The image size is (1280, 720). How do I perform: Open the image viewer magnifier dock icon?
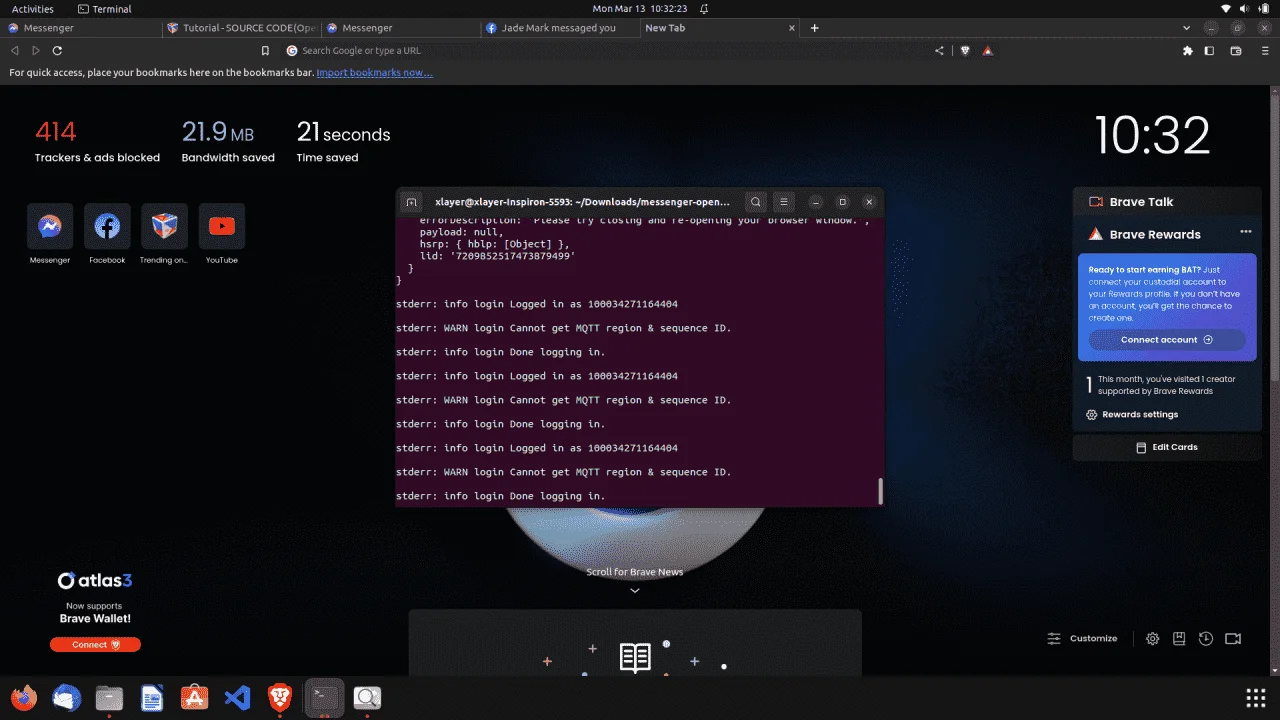(x=367, y=697)
